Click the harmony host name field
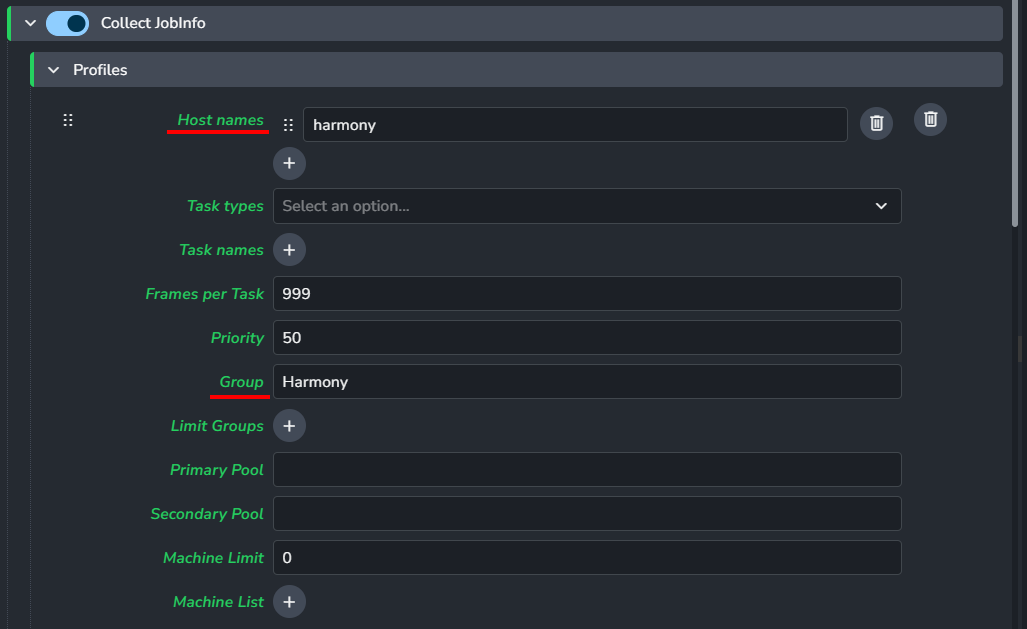Screen dimensions: 1027x629 pos(575,124)
